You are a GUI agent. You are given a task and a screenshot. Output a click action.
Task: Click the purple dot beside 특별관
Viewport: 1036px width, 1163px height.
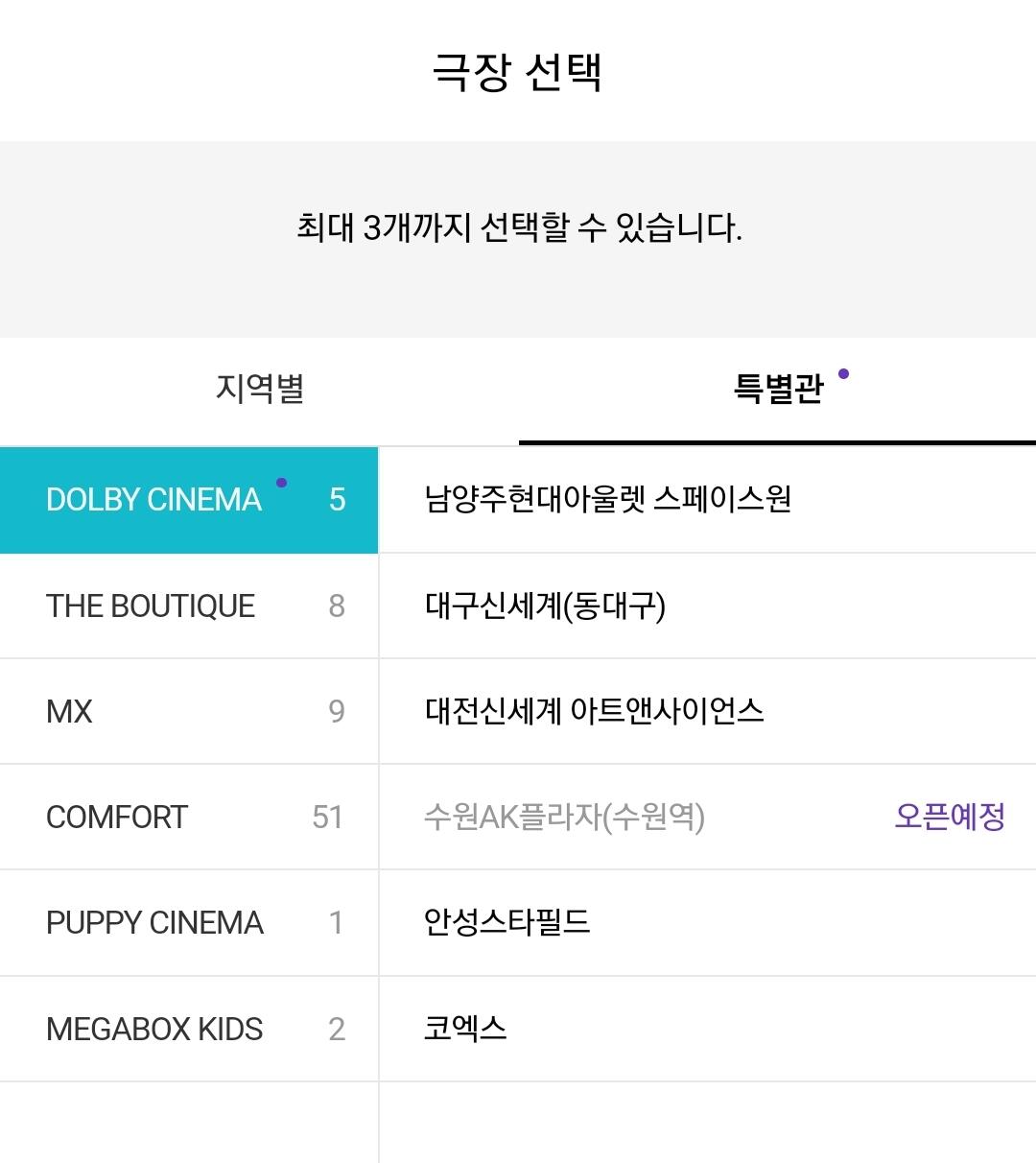pos(843,373)
